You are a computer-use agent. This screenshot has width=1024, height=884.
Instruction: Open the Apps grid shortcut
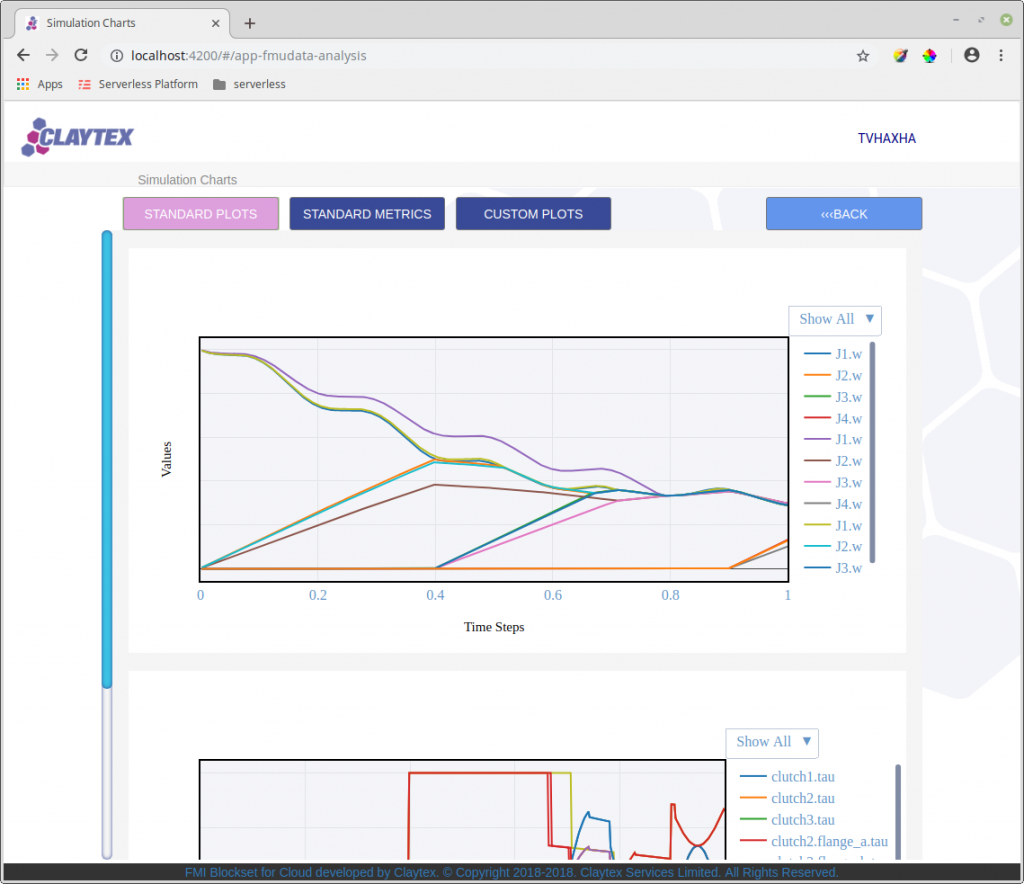(x=40, y=84)
